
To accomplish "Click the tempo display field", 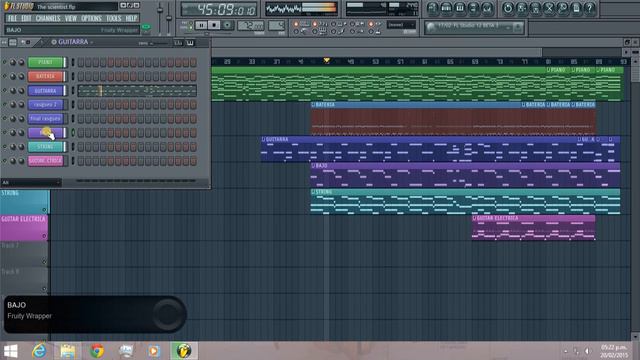I will (251, 26).
